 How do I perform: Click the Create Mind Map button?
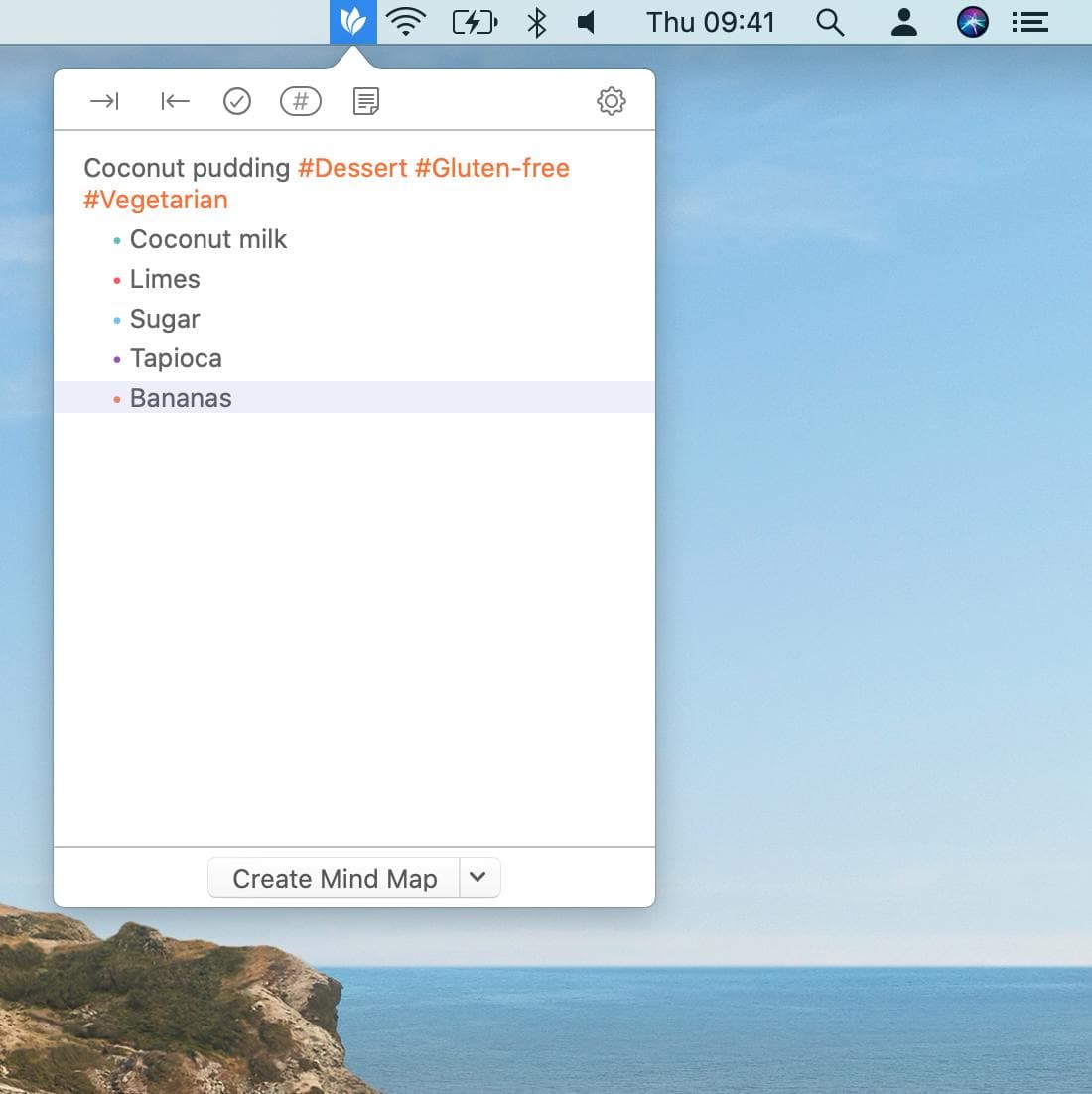pyautogui.click(x=334, y=878)
